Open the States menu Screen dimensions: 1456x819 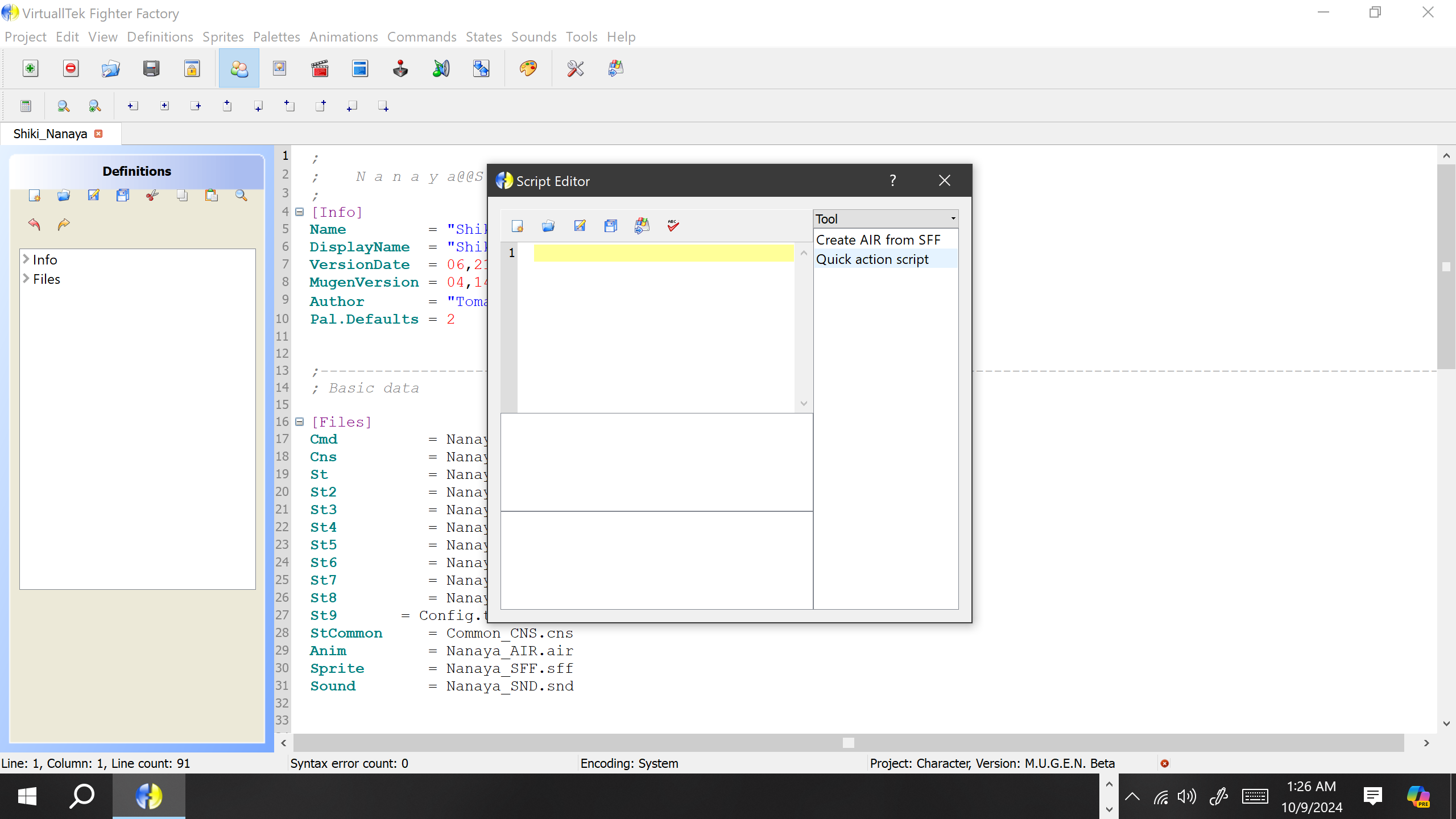pos(483,37)
